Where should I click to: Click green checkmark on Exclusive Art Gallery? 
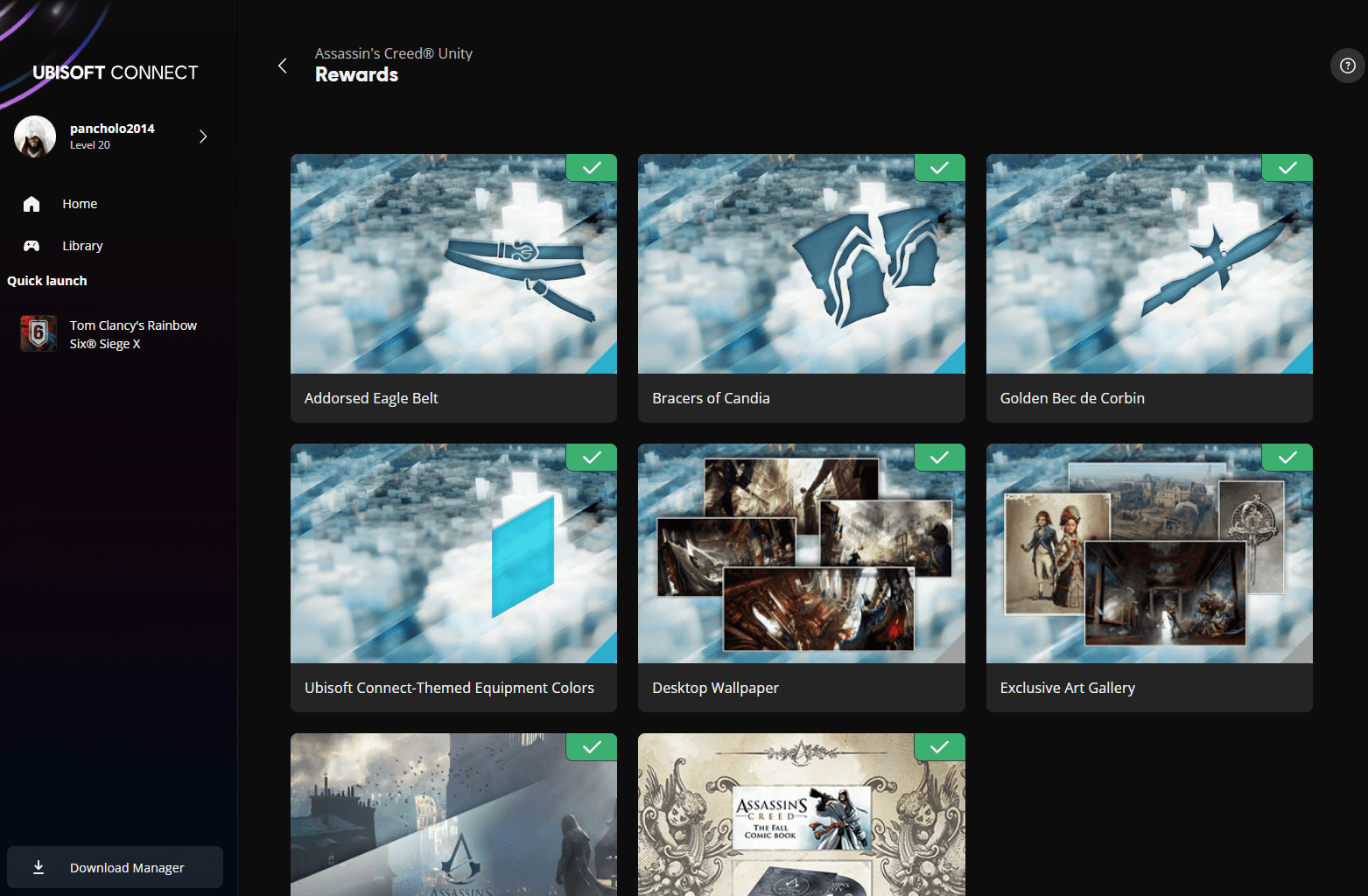[x=1287, y=458]
